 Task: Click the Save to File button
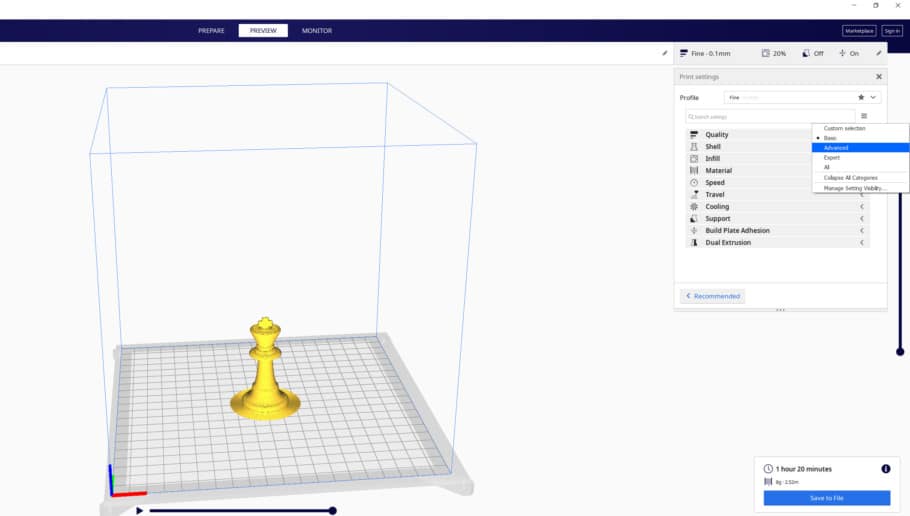click(x=826, y=498)
